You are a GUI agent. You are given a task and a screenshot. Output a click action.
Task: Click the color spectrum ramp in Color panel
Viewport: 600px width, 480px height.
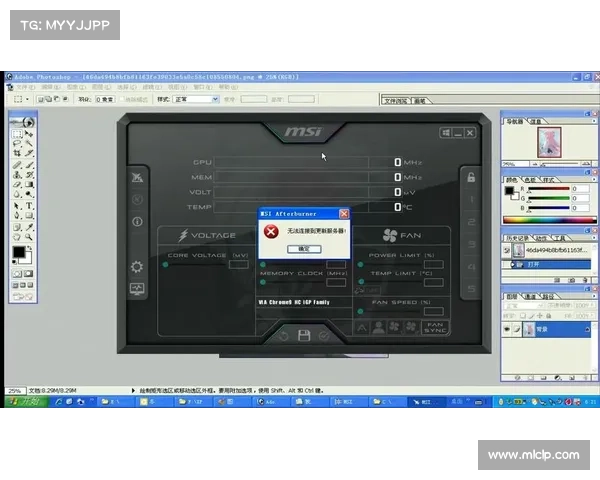tap(549, 220)
